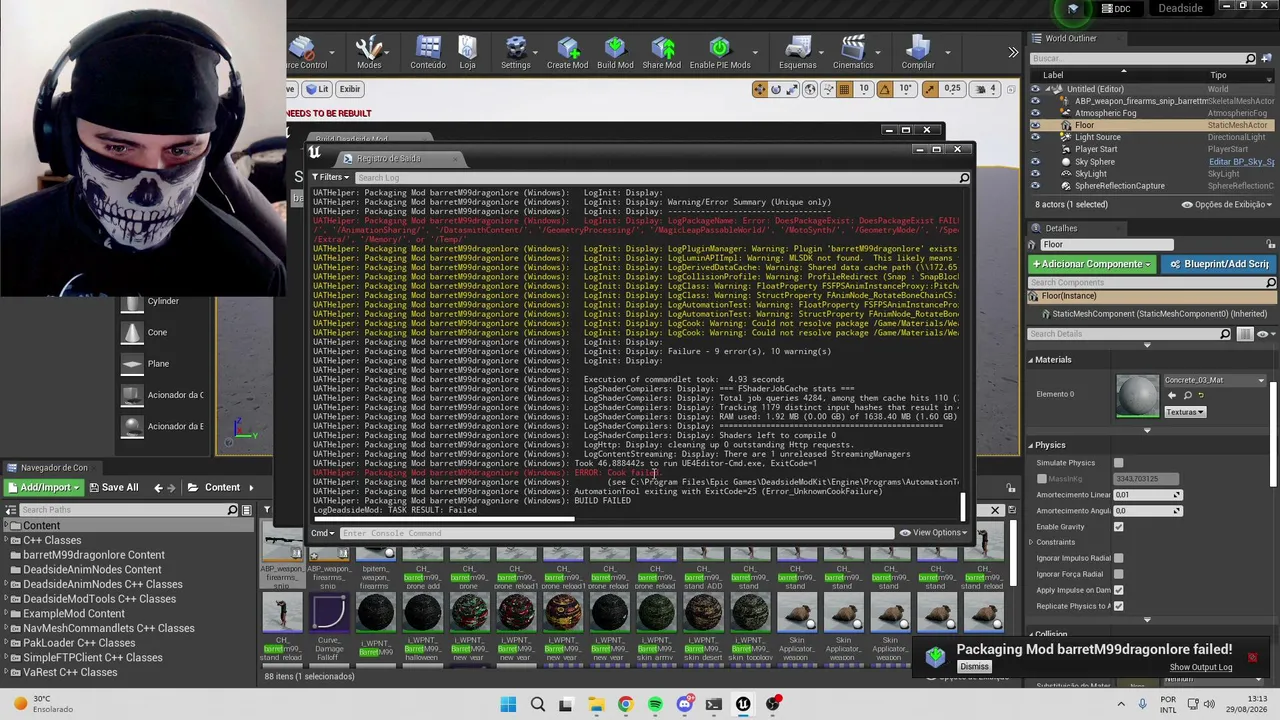Open the Texturas dropdown

pos(1185,412)
